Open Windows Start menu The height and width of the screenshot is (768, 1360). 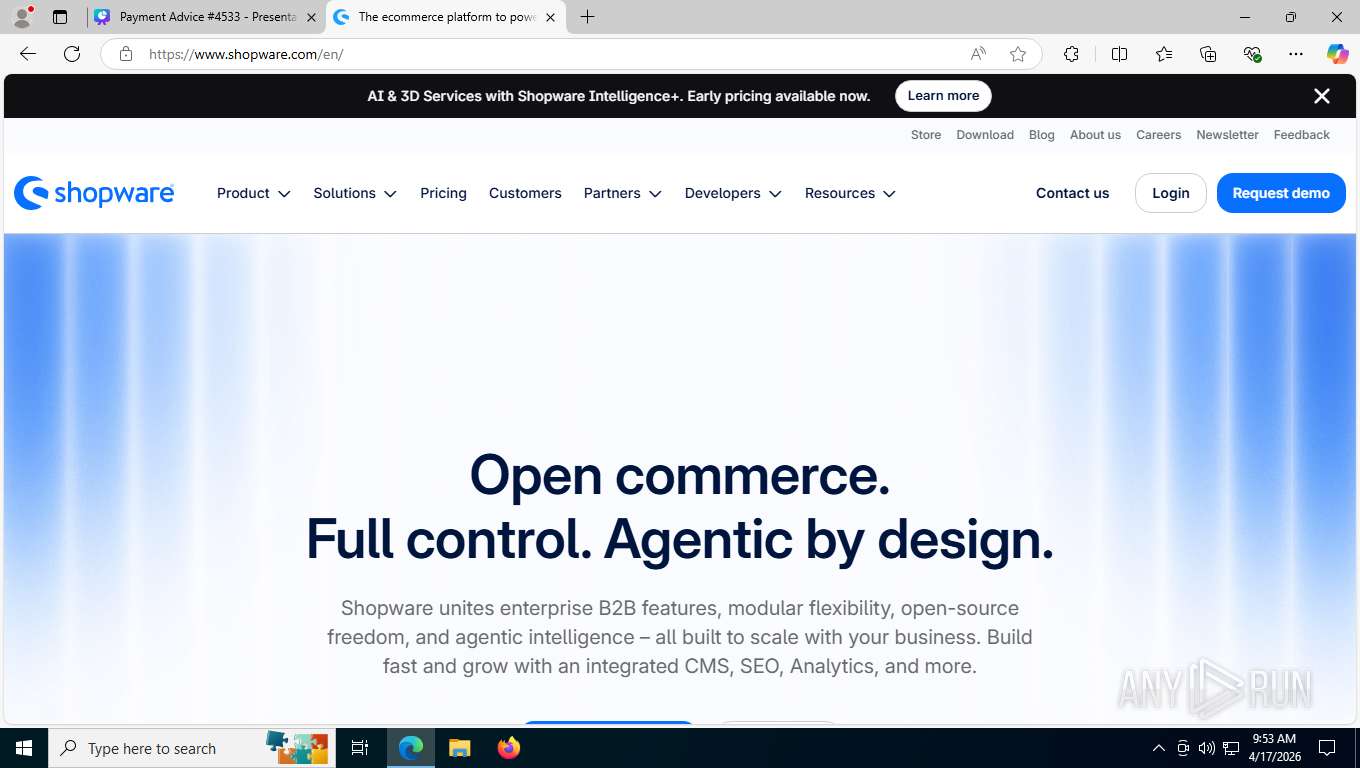[24, 748]
